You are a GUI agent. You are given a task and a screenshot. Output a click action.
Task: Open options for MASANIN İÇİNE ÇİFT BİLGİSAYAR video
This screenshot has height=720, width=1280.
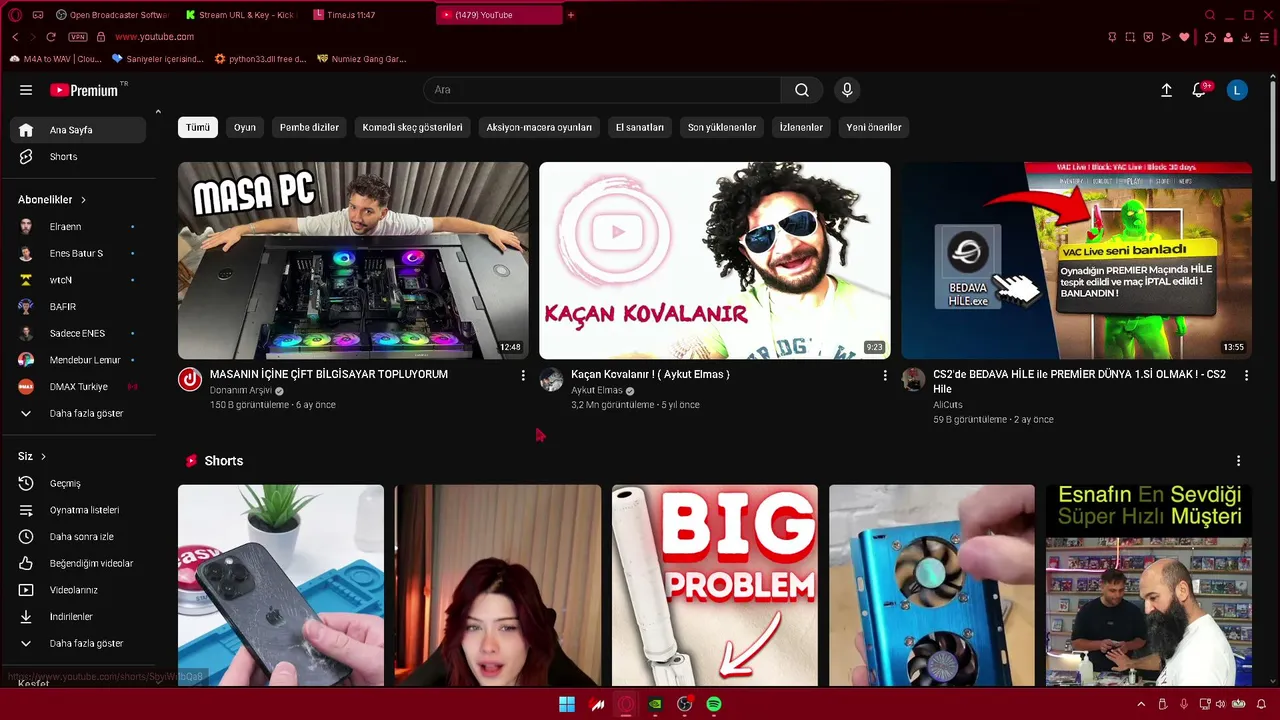click(523, 375)
